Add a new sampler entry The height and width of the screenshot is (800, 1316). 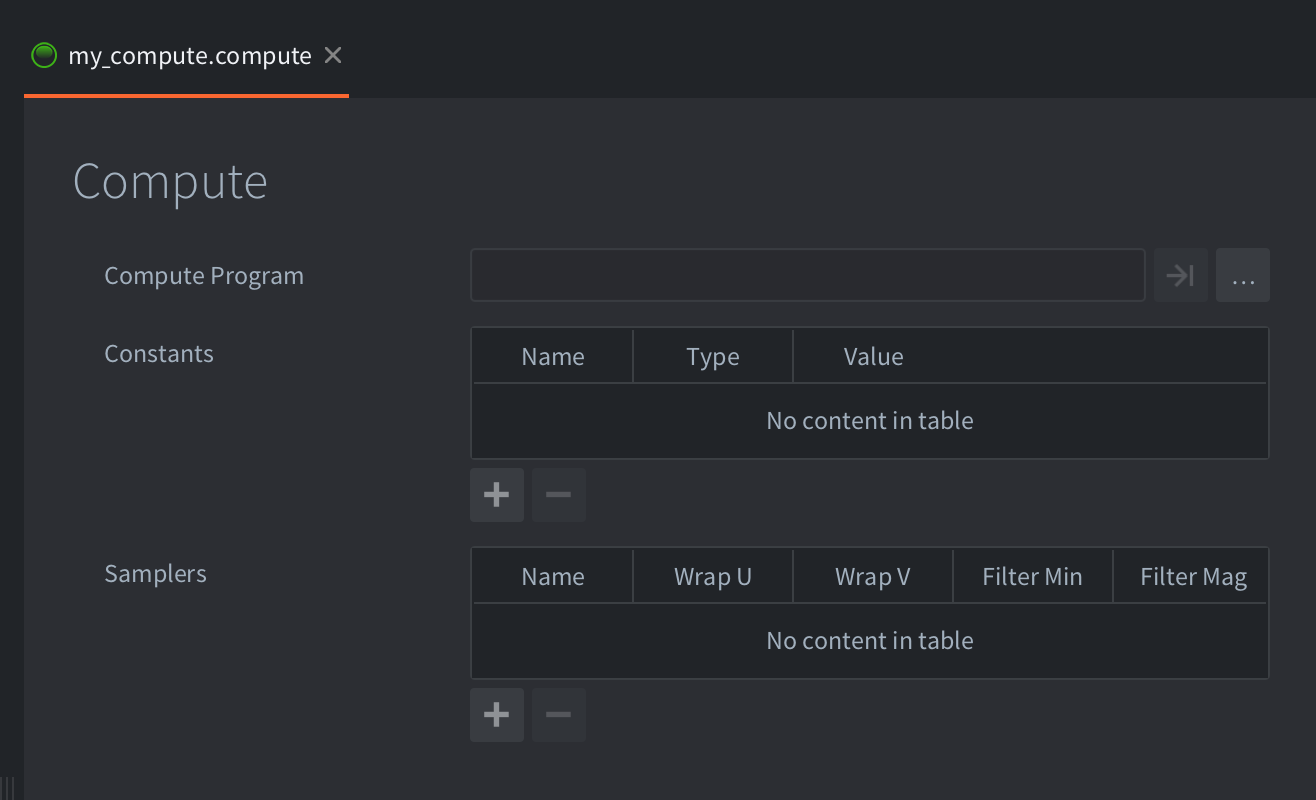497,715
